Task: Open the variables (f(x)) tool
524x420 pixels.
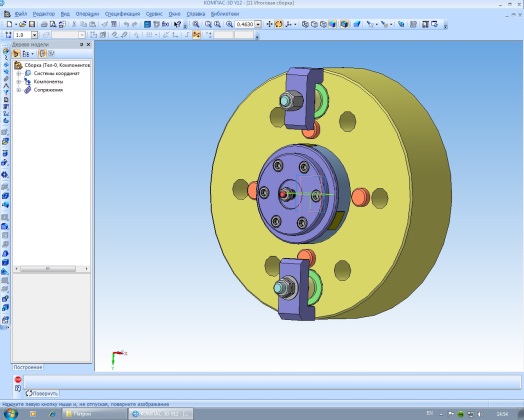Action: point(165,24)
